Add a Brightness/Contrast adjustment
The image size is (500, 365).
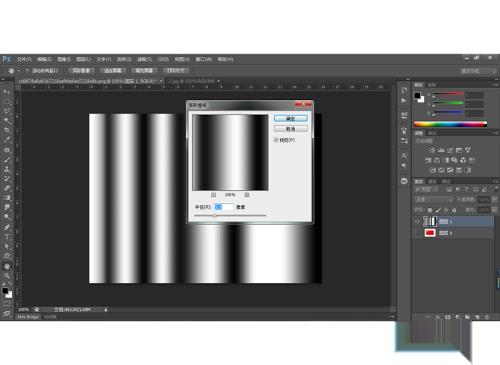(x=432, y=150)
